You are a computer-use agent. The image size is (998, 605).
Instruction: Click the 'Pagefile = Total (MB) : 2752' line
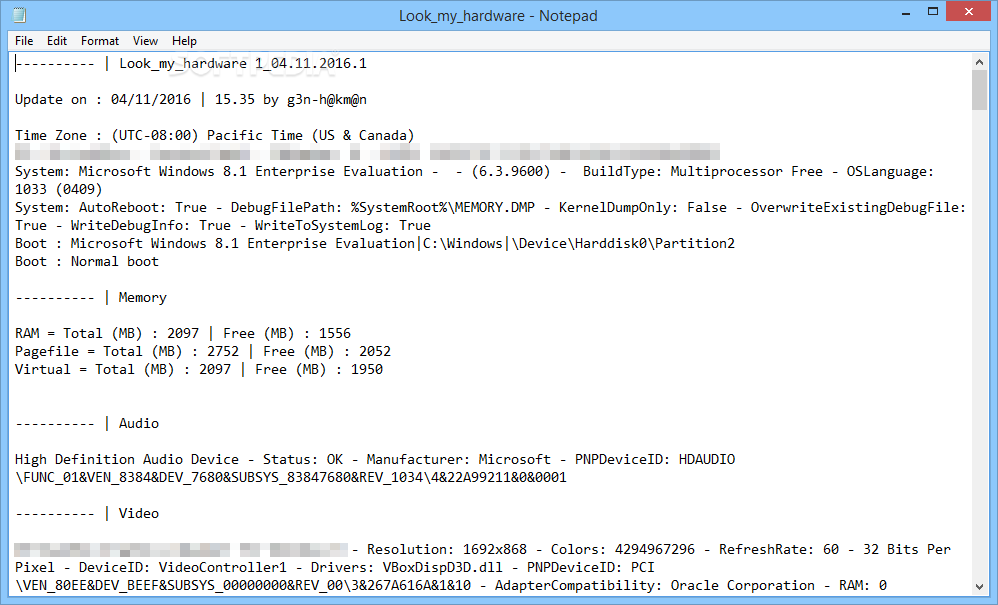(x=127, y=351)
